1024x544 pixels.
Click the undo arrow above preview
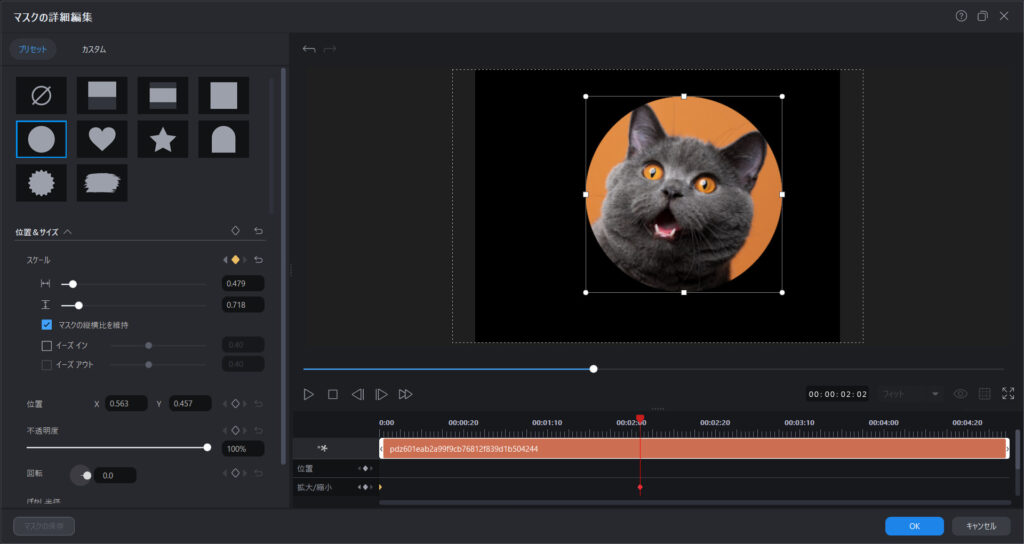[x=309, y=49]
